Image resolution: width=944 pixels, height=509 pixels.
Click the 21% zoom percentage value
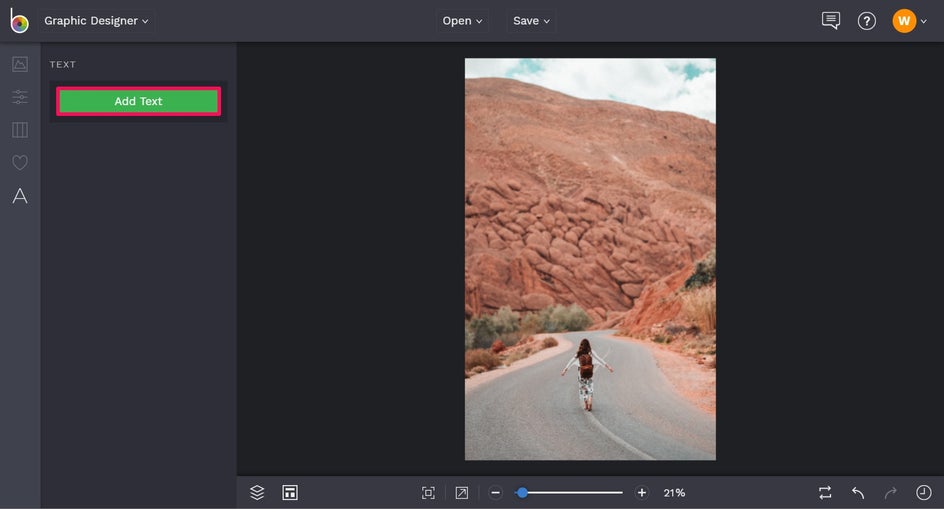point(674,493)
